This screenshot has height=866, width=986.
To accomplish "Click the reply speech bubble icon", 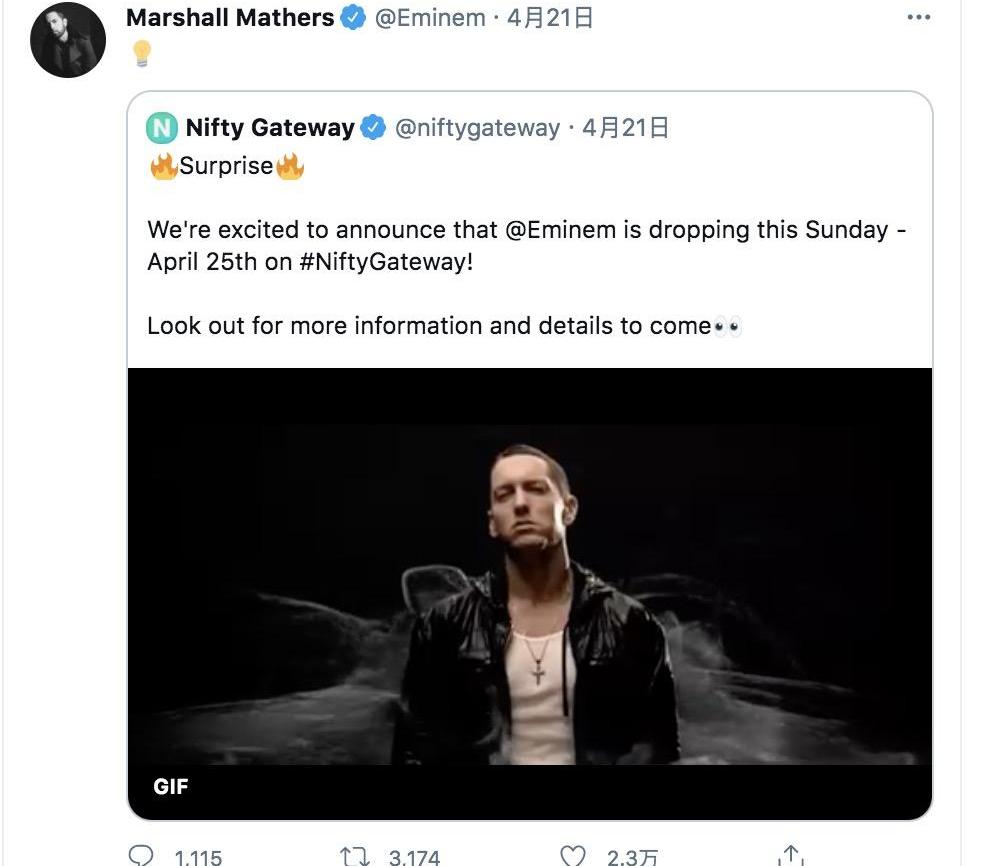I will [143, 856].
